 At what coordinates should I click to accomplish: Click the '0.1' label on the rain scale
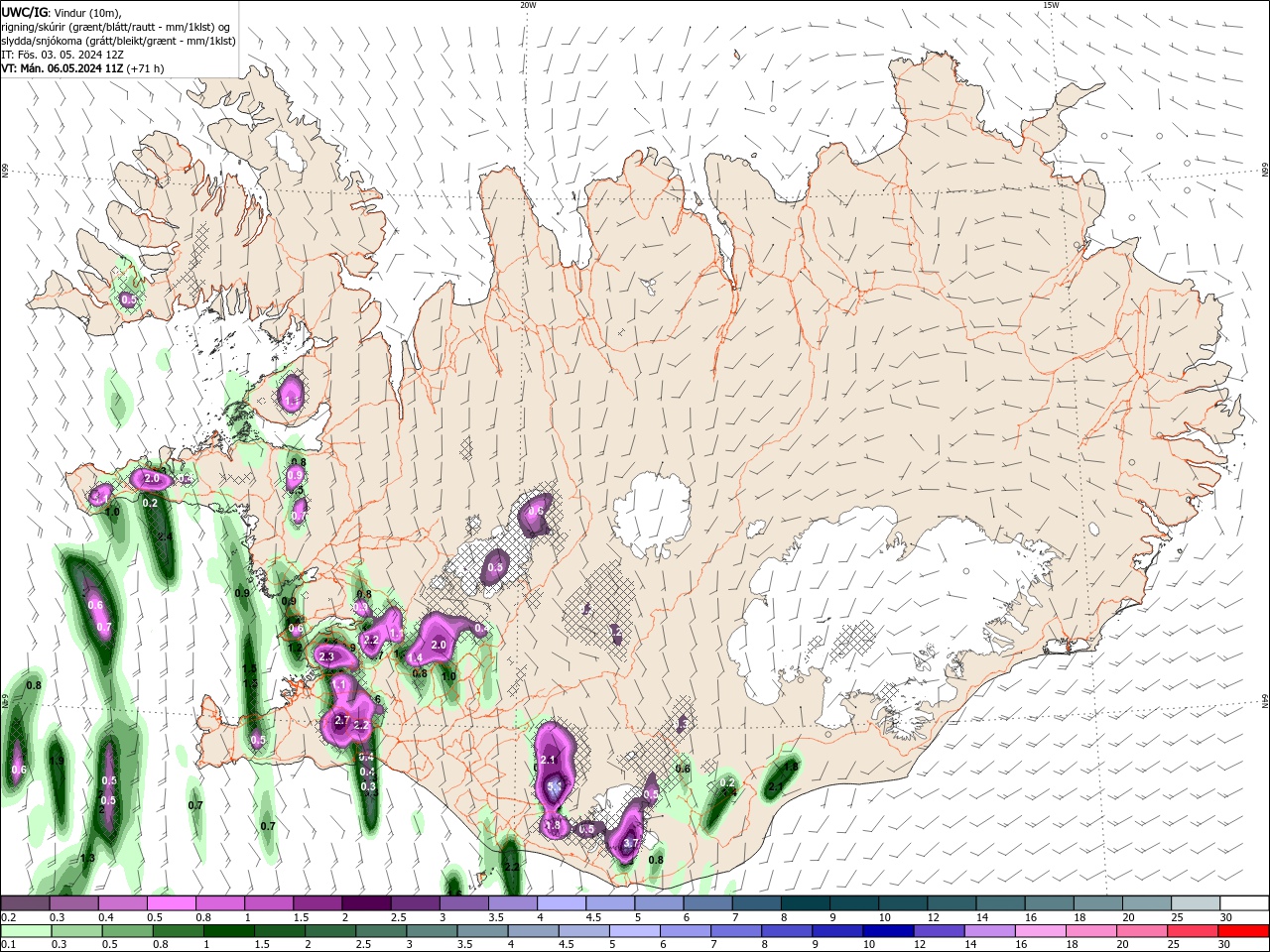point(8,945)
